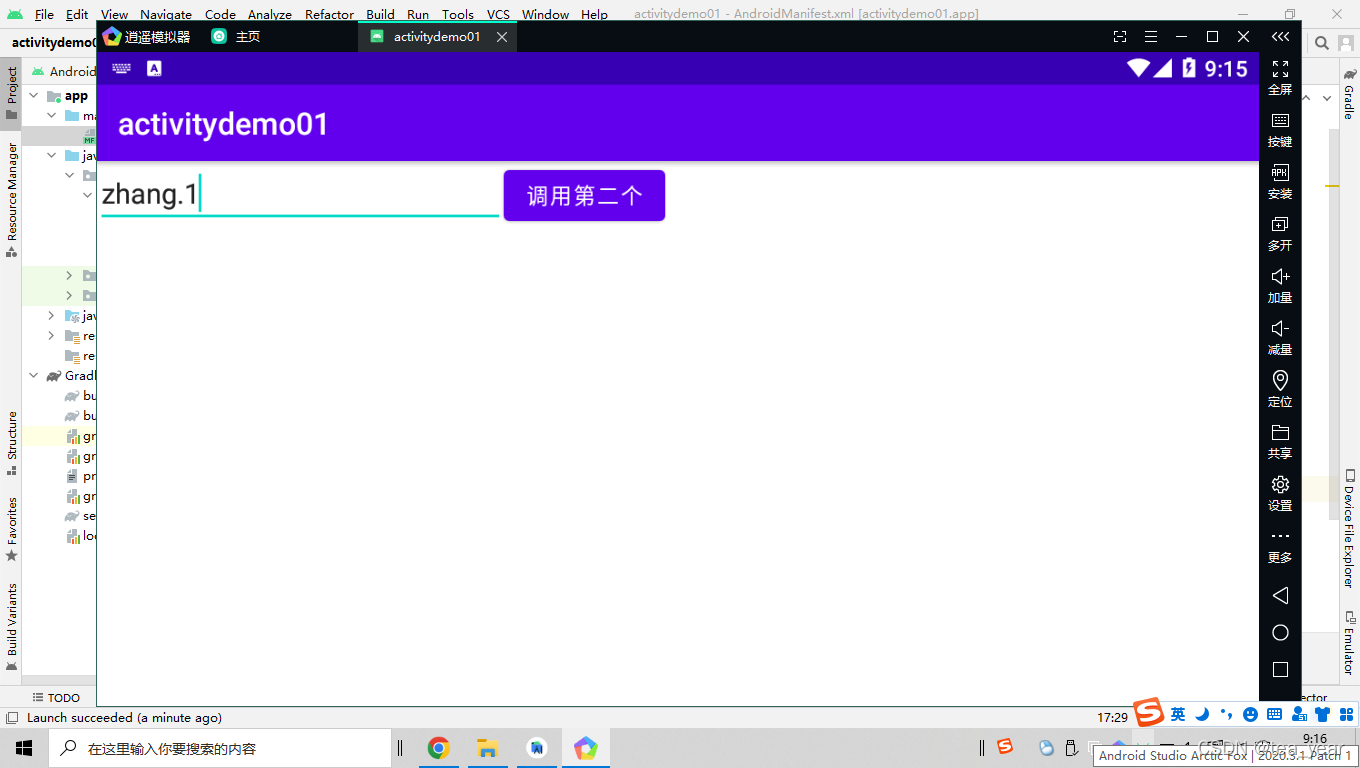Click the 安装 APK install icon
This screenshot has width=1360, height=768.
(1280, 173)
